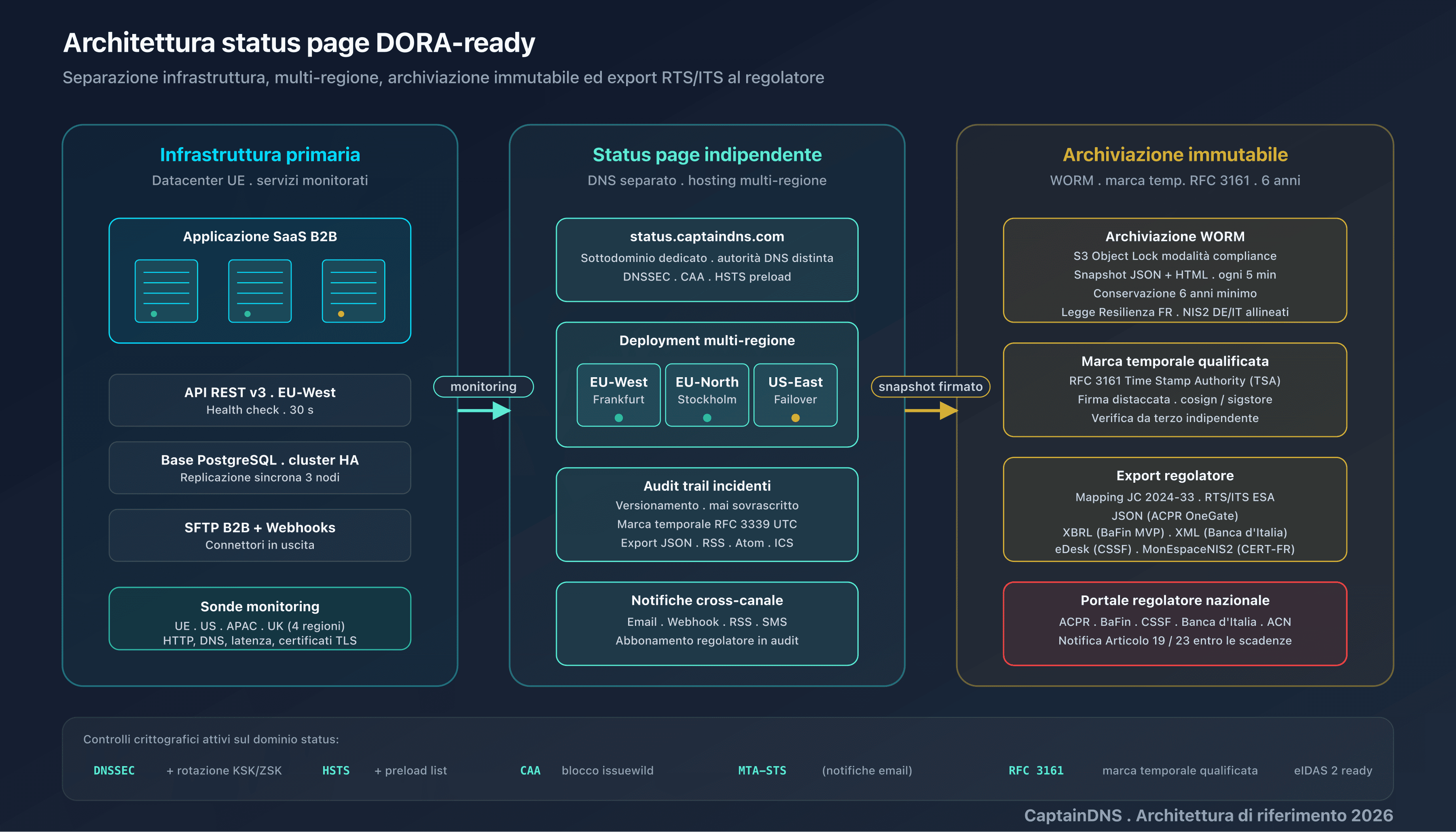Open the Portale regolatore nazionale card
The image size is (1456, 832).
point(1175,623)
